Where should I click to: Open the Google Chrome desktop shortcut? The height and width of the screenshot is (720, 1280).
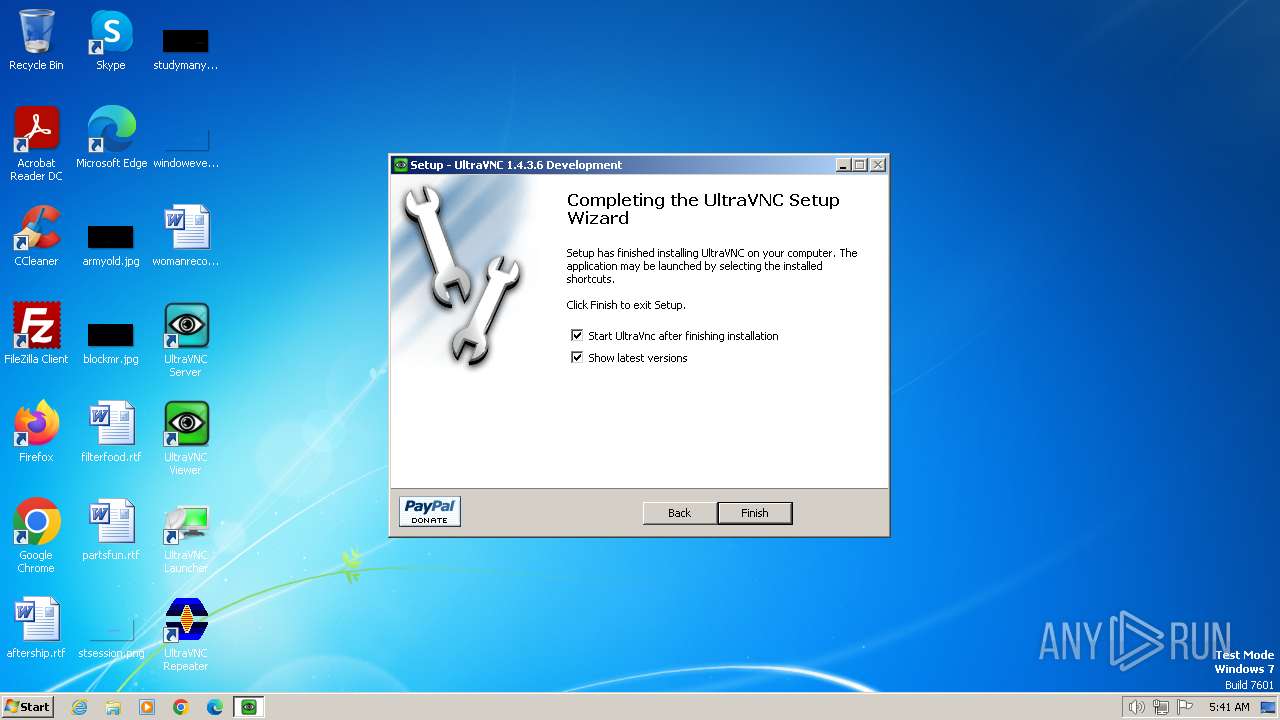coord(36,536)
